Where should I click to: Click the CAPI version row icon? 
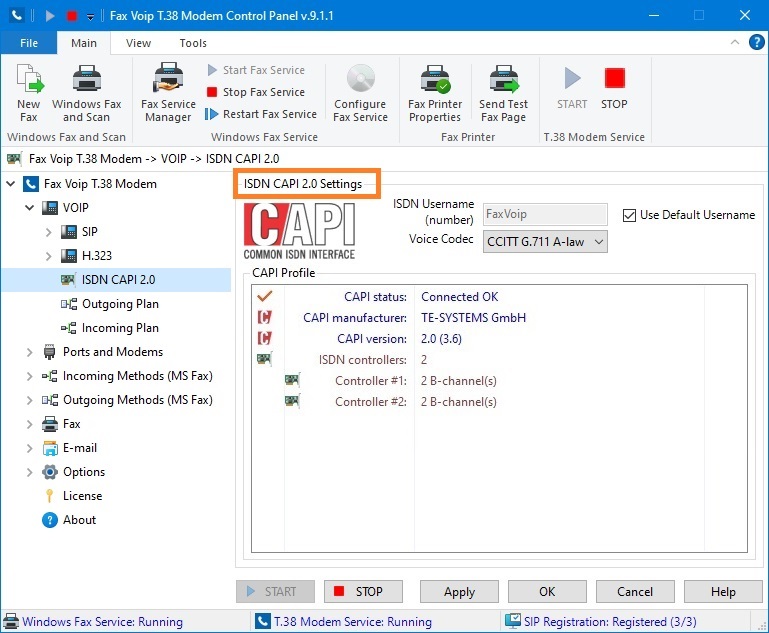point(264,338)
